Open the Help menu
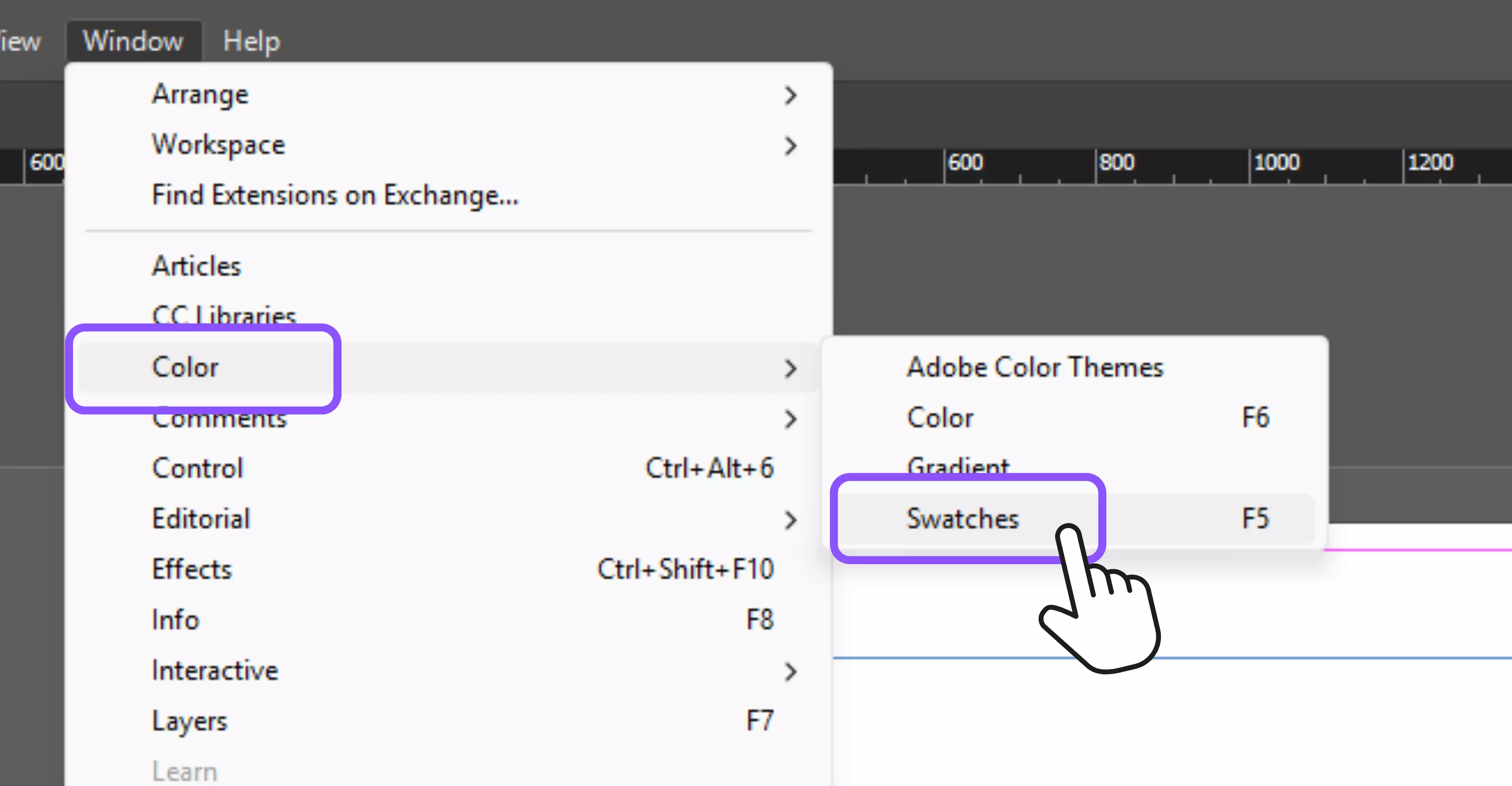Viewport: 1512px width, 786px height. click(251, 41)
